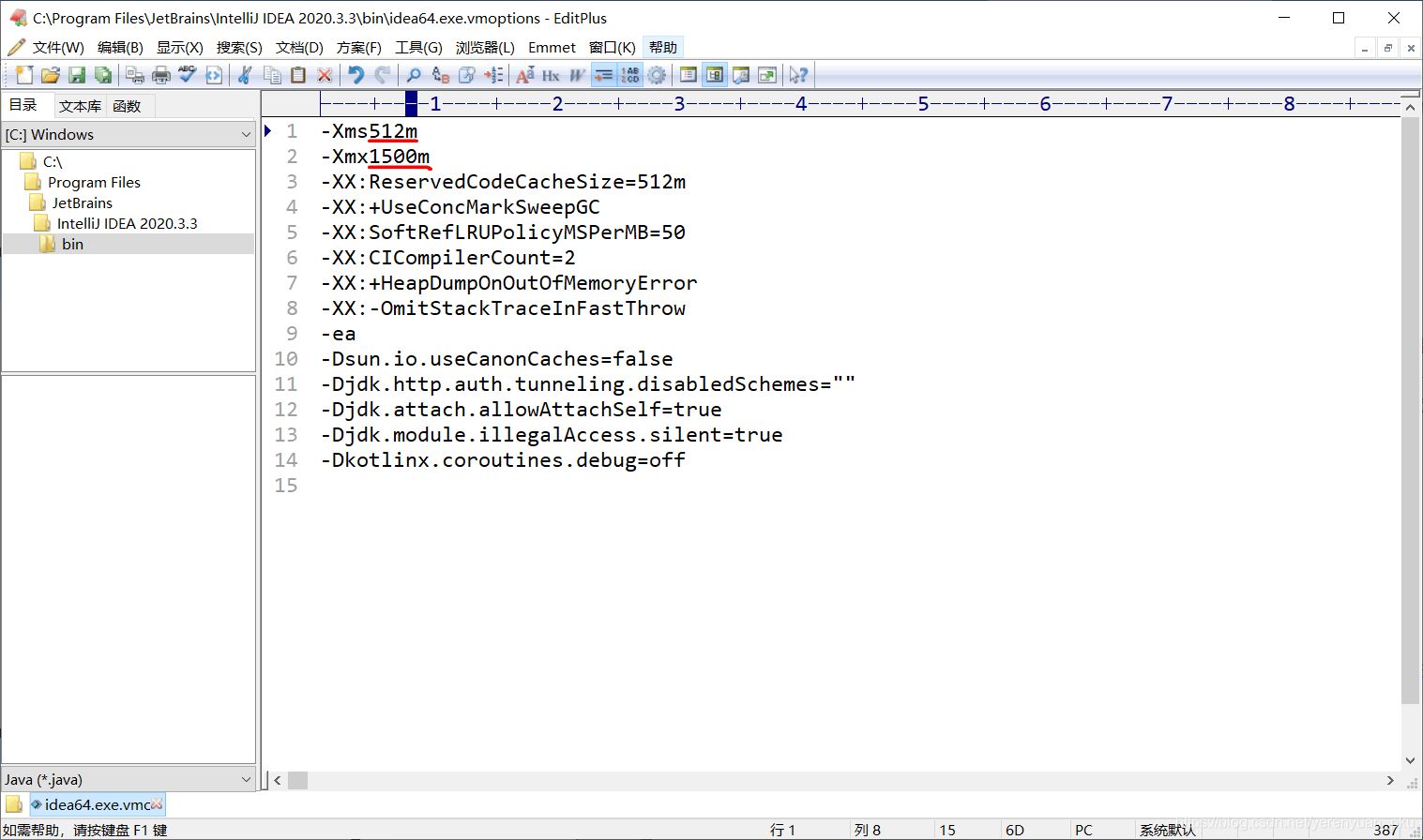Screen dimensions: 1423x840
Task: Click the Print icon
Action: (161, 75)
